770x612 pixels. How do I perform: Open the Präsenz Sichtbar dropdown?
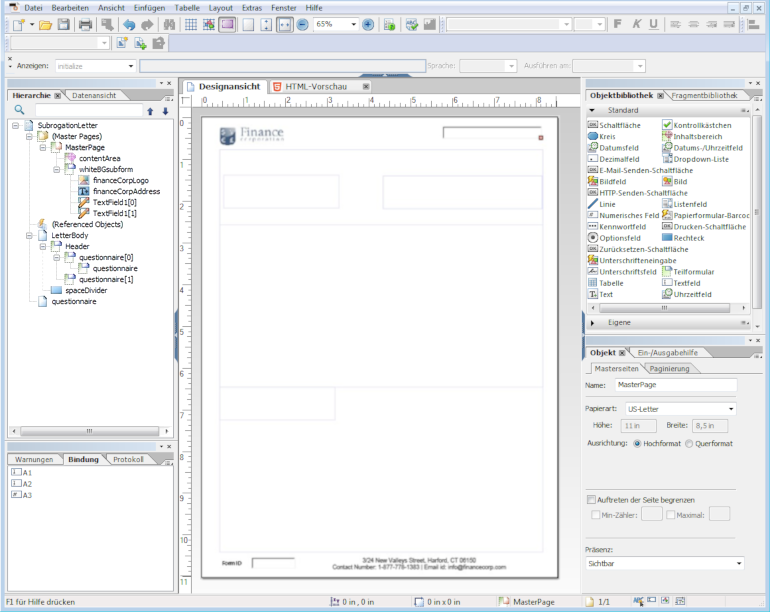tap(664, 564)
